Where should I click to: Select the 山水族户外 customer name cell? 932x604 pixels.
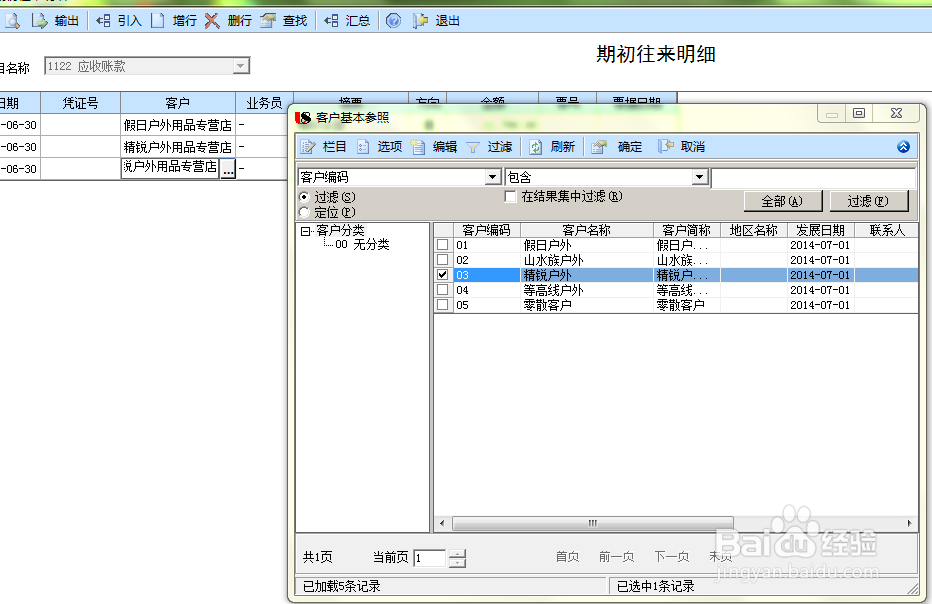[x=587, y=260]
